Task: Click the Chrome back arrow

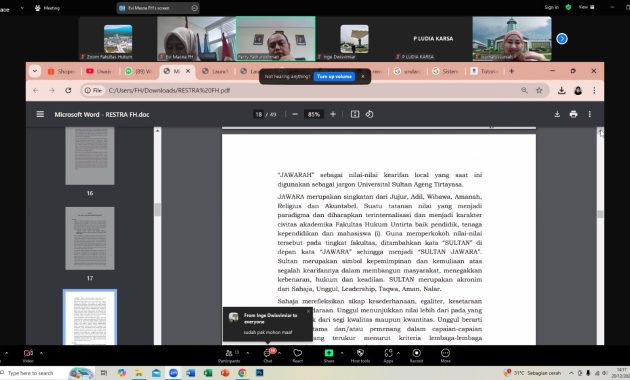Action: [x=36, y=90]
